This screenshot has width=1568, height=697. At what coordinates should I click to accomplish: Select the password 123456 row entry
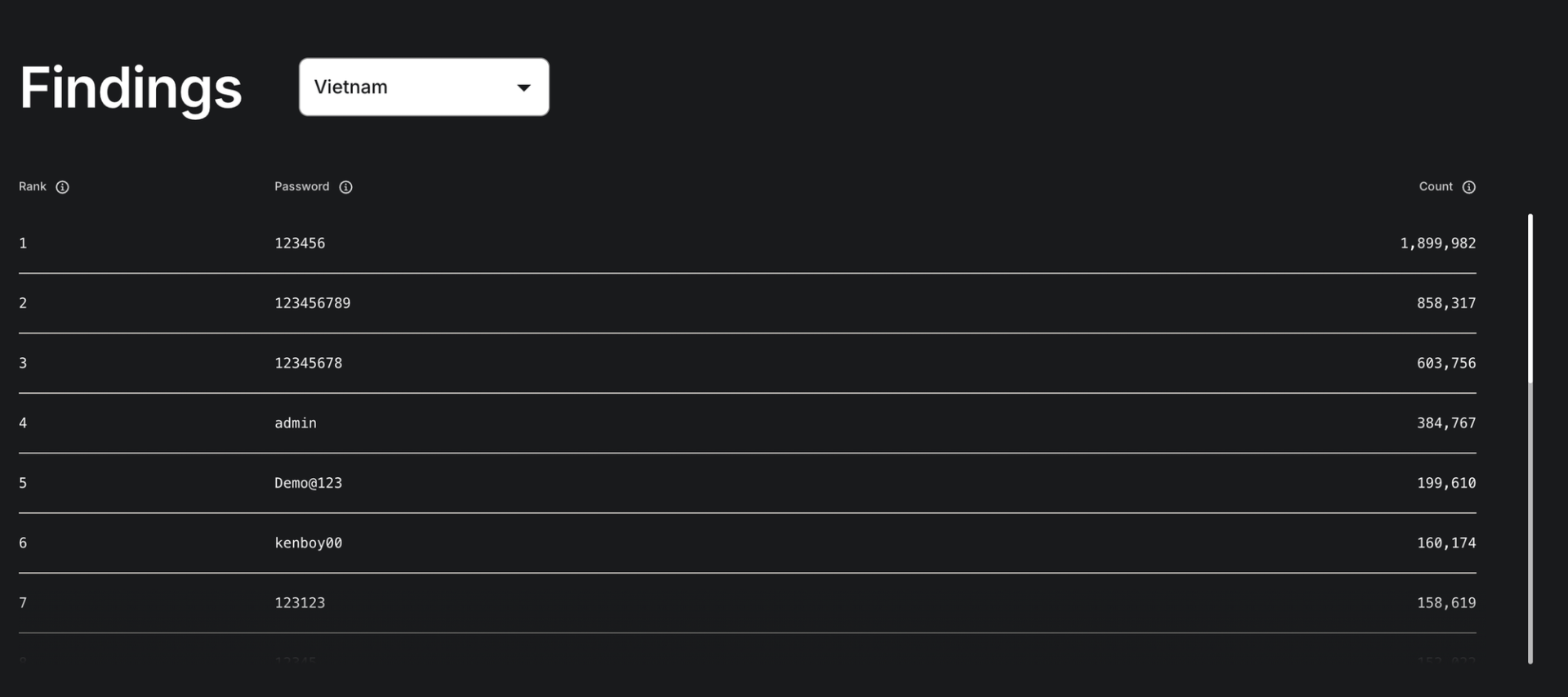[x=300, y=244]
